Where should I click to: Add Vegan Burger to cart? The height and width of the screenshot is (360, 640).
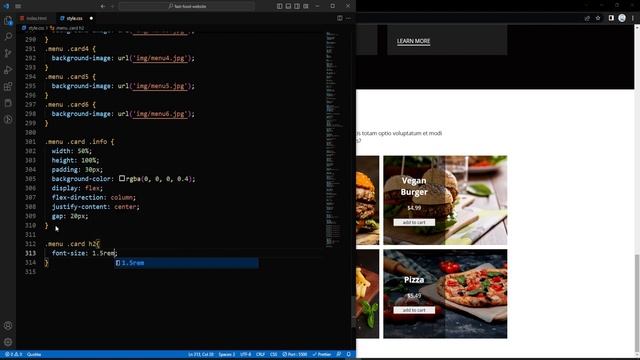coord(414,222)
